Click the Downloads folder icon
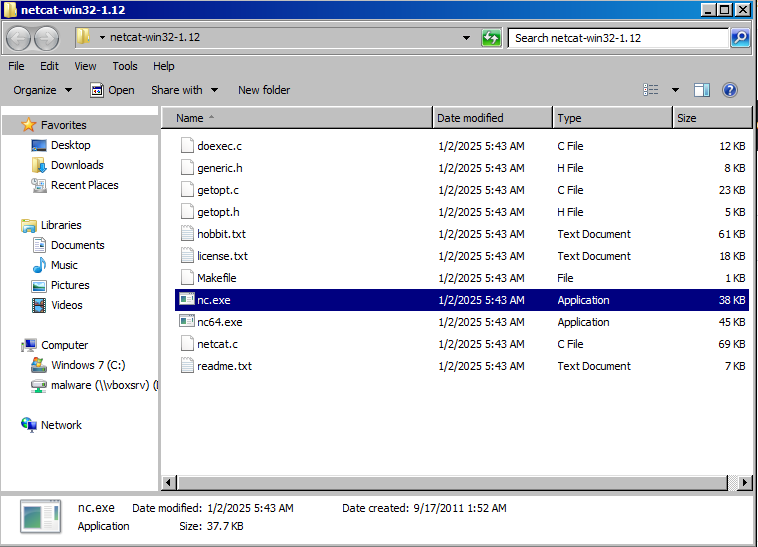This screenshot has height=547, width=758. (39, 165)
